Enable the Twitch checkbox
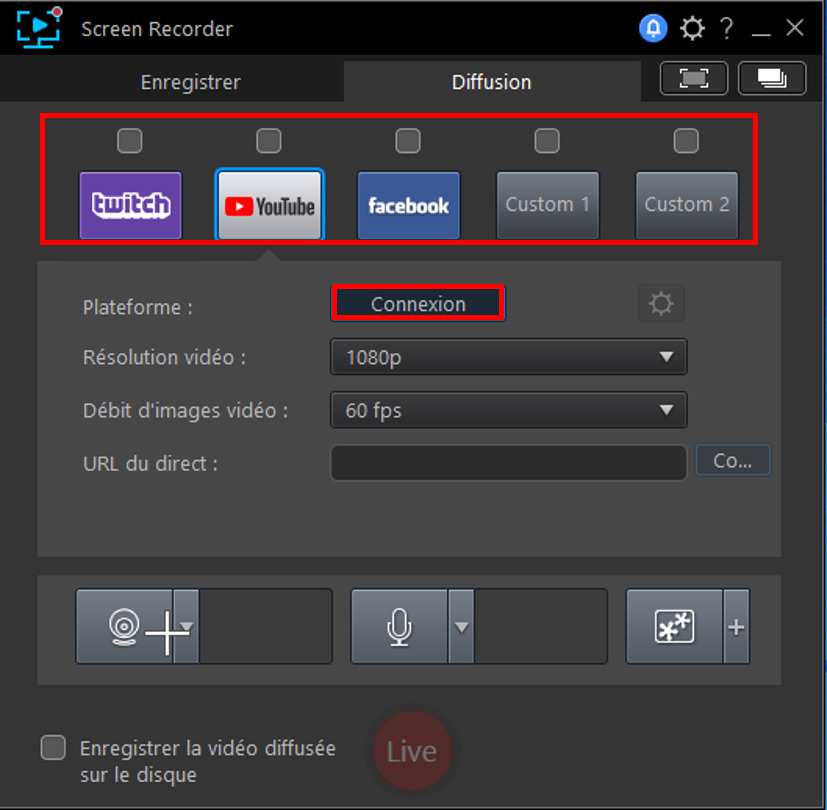827x810 pixels. (x=129, y=140)
